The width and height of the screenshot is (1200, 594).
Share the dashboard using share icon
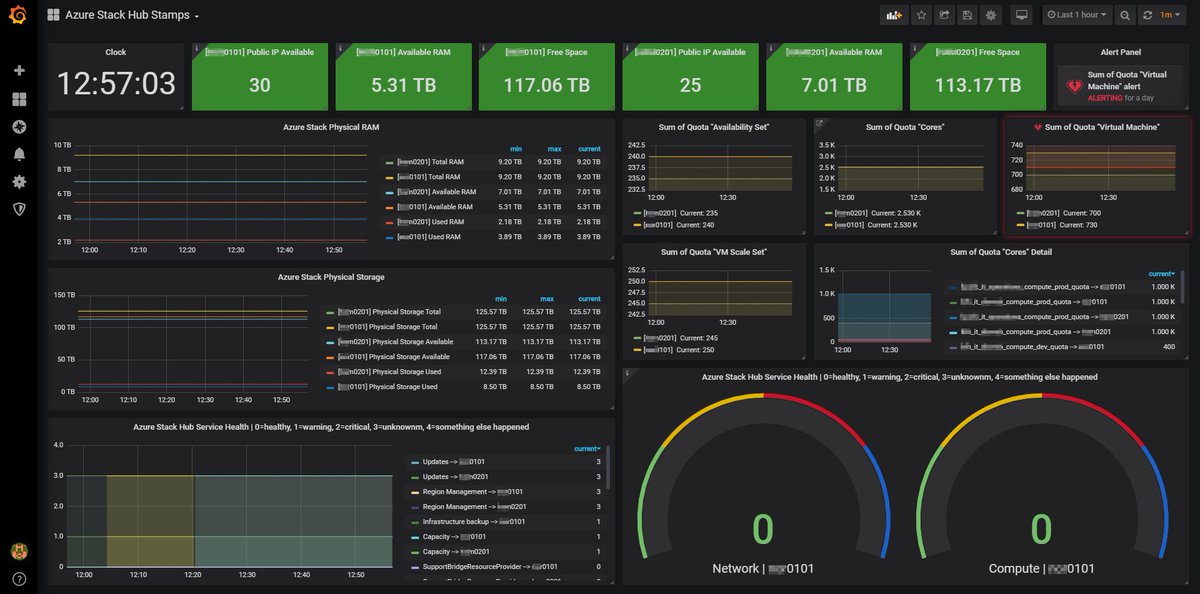944,15
